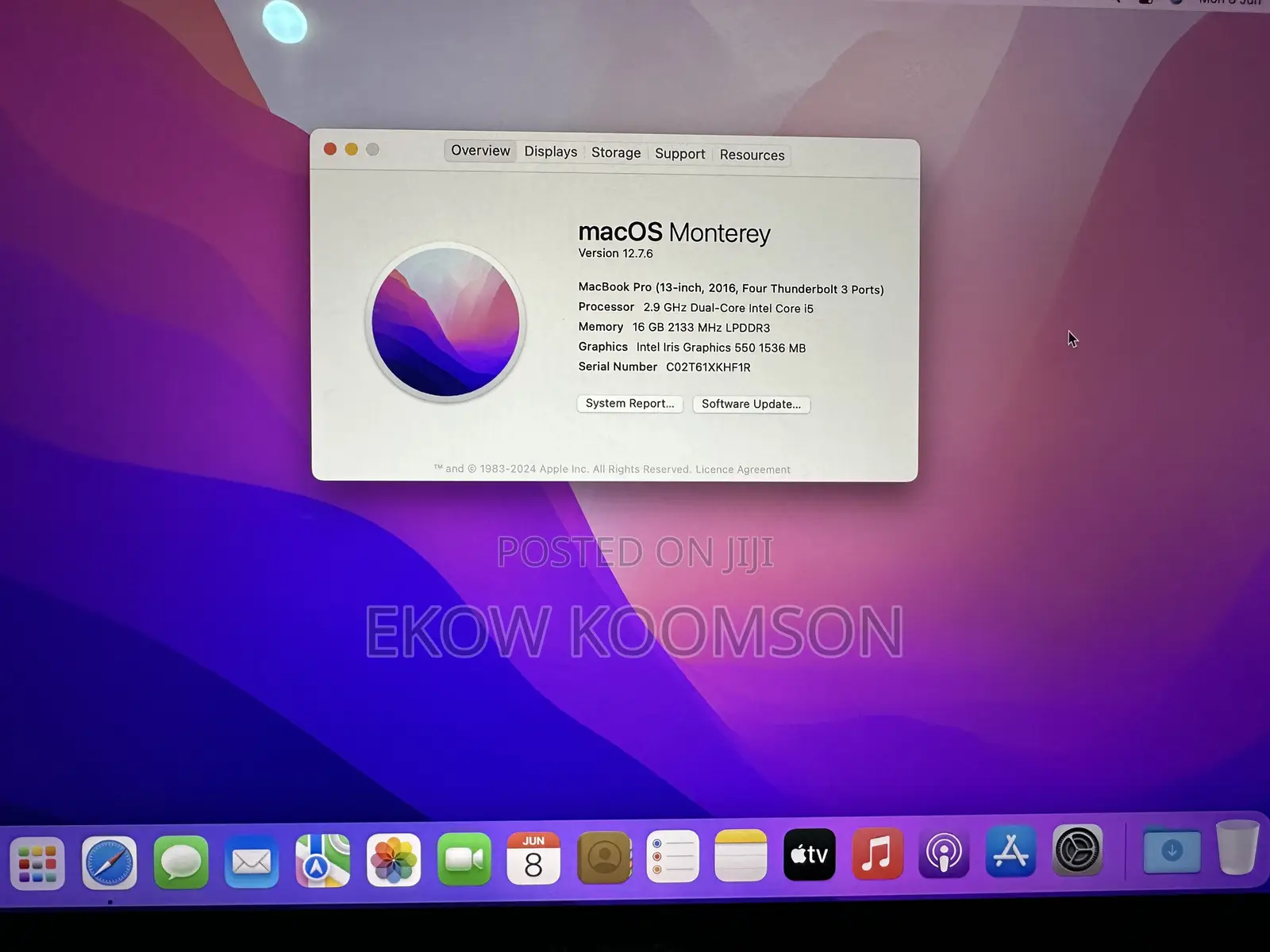Open Calendar showing JUN 8

pyautogui.click(x=533, y=858)
